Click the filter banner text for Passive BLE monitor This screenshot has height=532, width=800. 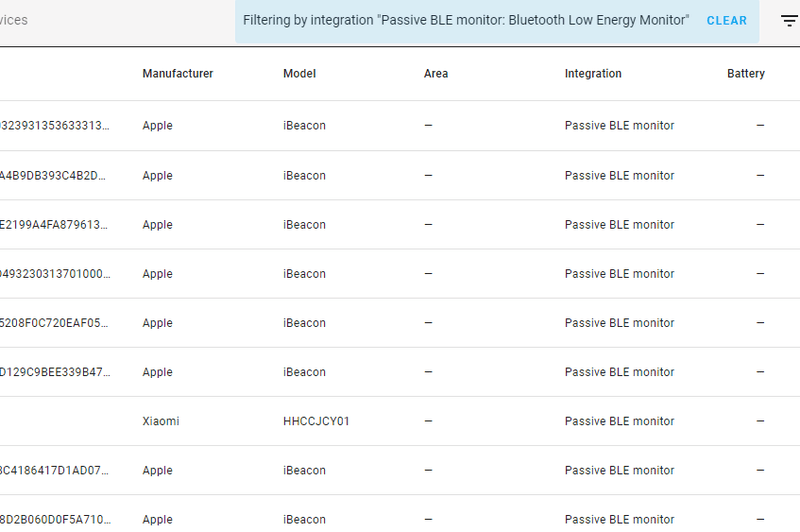[x=466, y=21]
